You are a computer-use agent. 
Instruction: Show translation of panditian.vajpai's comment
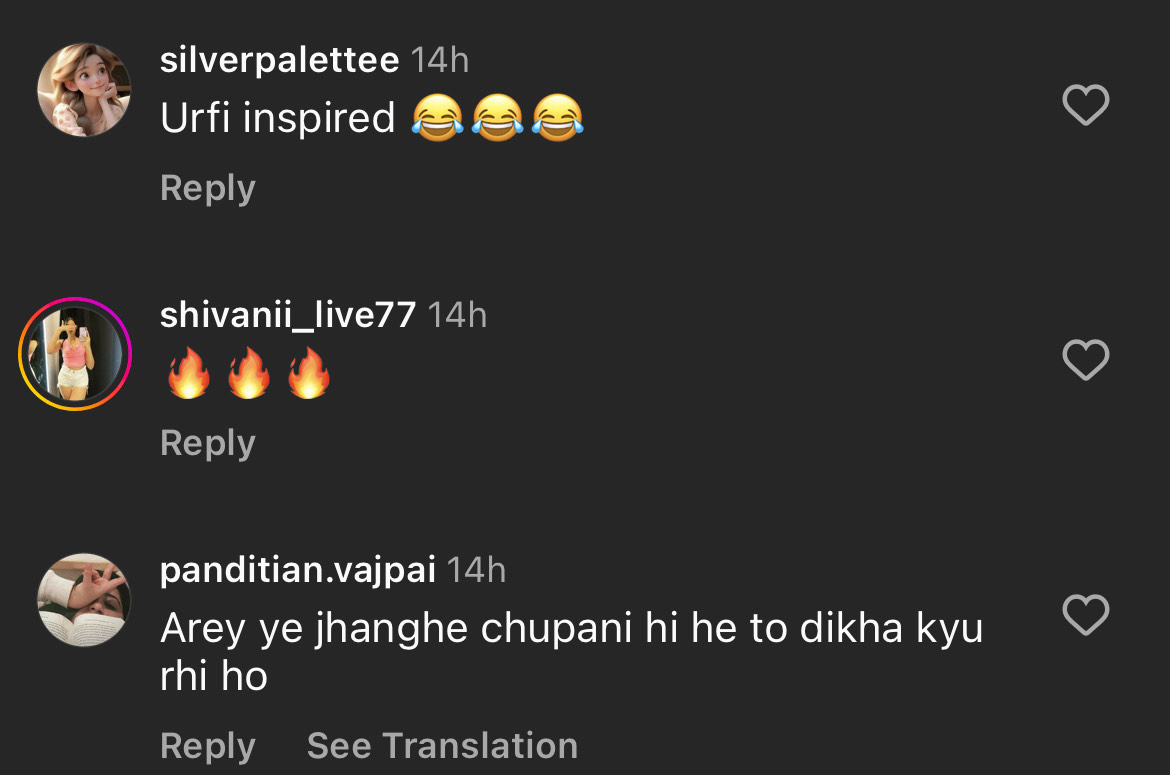click(x=442, y=746)
